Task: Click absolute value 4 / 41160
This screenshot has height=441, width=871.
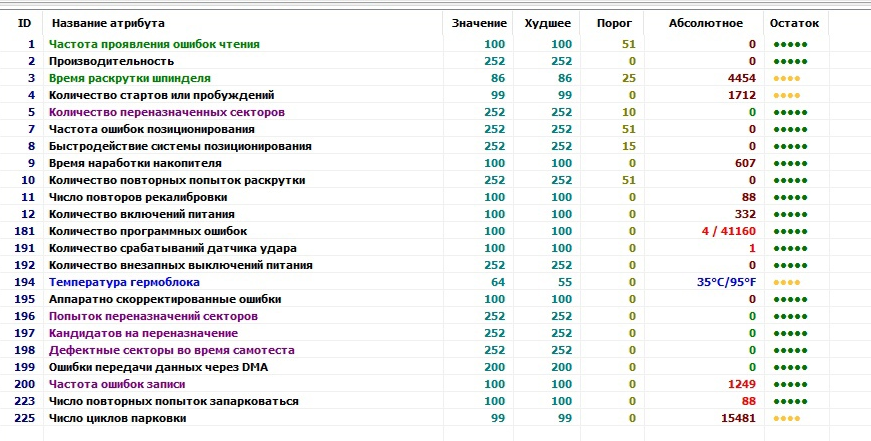Action: click(729, 231)
